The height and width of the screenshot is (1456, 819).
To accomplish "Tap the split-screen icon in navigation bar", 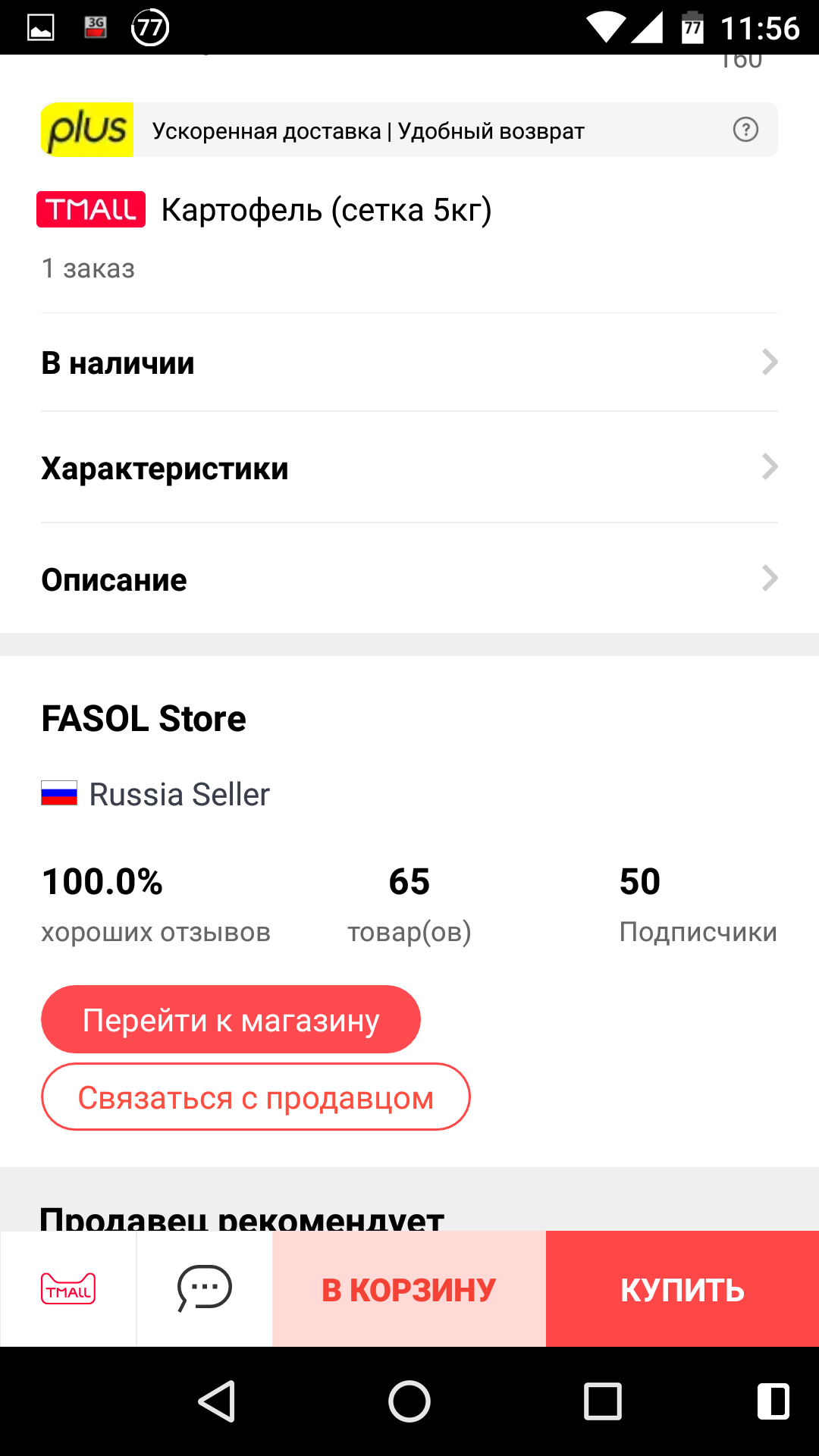I will click(773, 1401).
